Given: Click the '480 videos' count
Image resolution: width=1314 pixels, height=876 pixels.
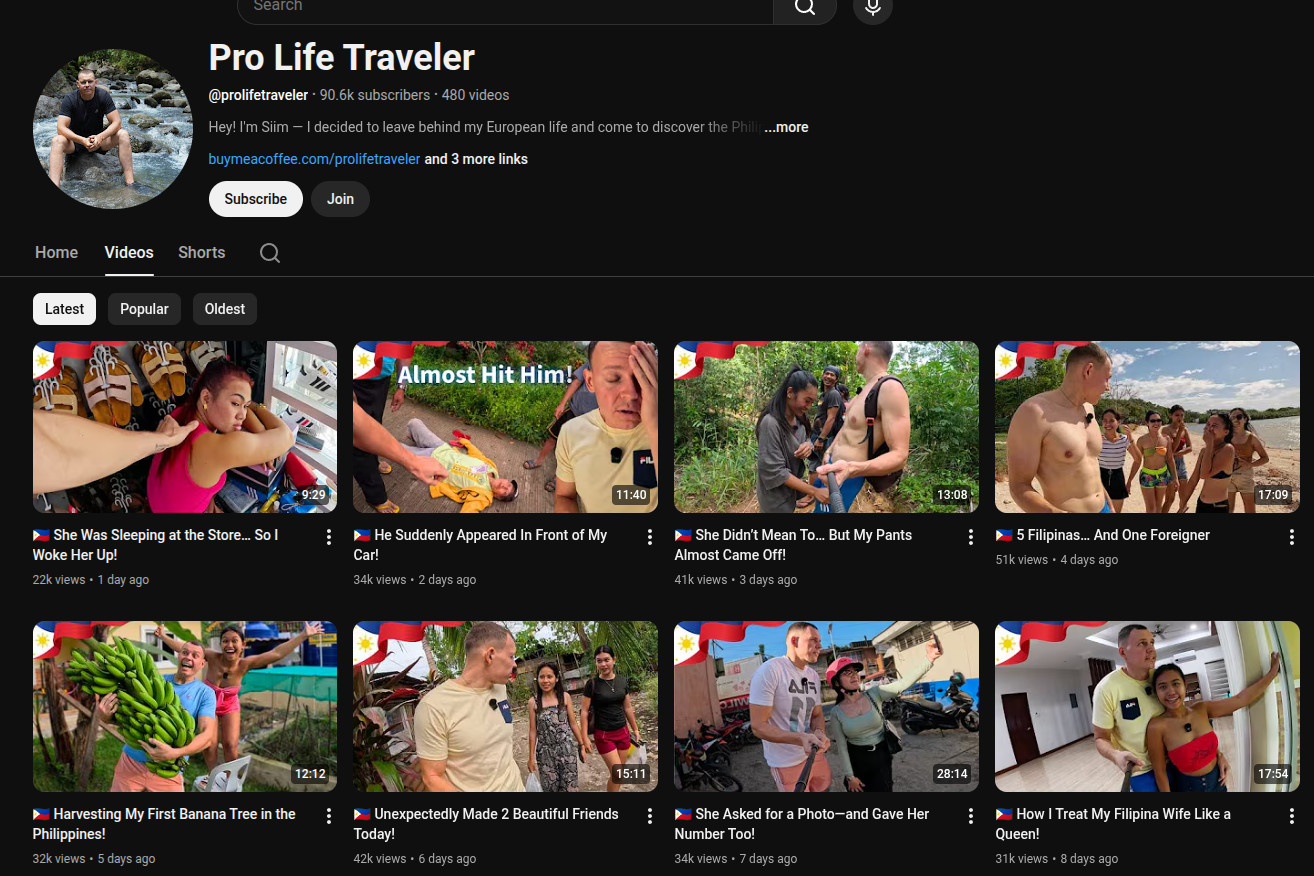Looking at the screenshot, I should 476,95.
